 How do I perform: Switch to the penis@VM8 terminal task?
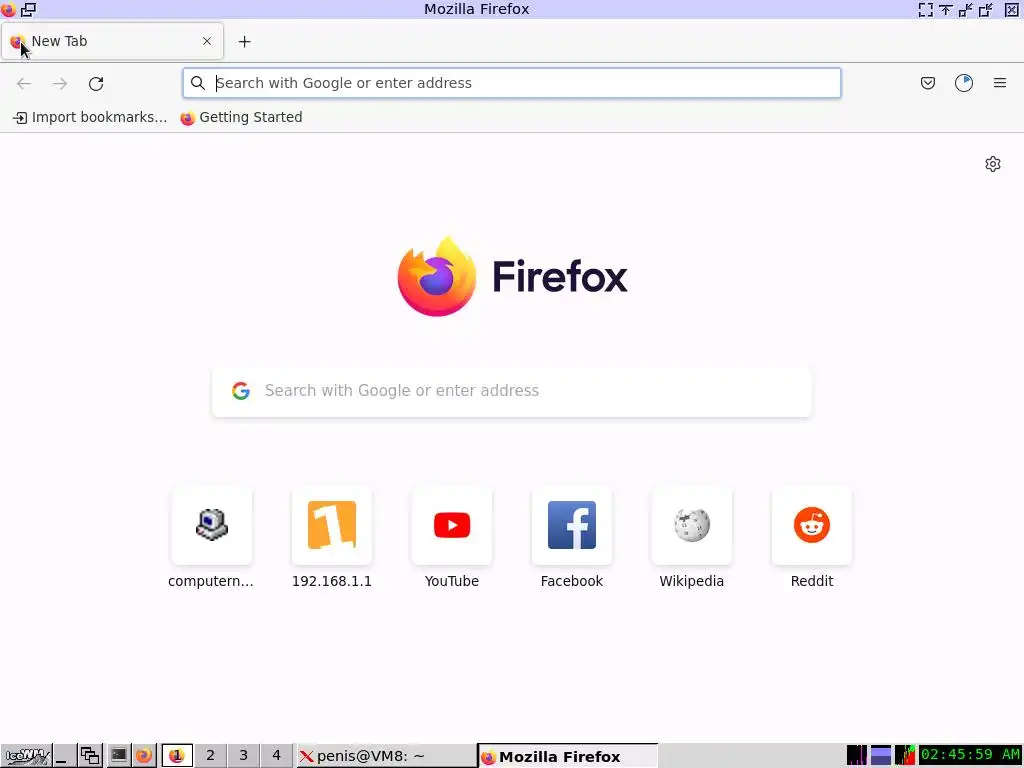[x=387, y=756]
